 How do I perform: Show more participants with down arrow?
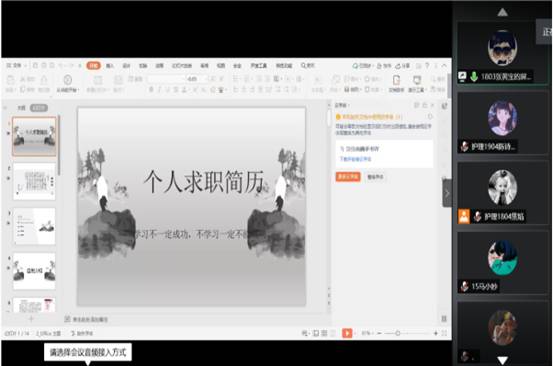(x=503, y=360)
